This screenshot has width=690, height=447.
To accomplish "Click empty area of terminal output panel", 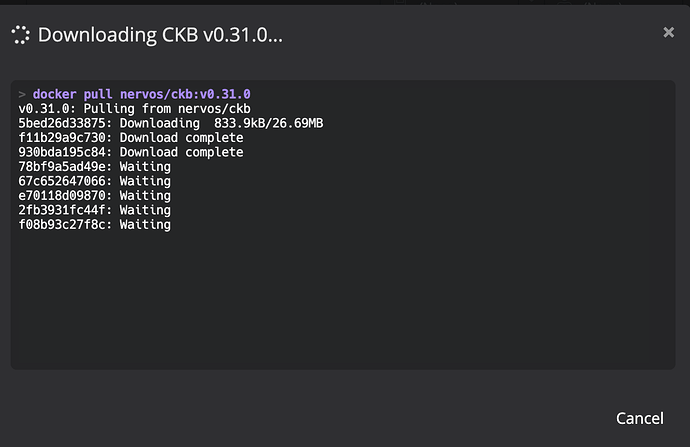I will pos(343,299).
